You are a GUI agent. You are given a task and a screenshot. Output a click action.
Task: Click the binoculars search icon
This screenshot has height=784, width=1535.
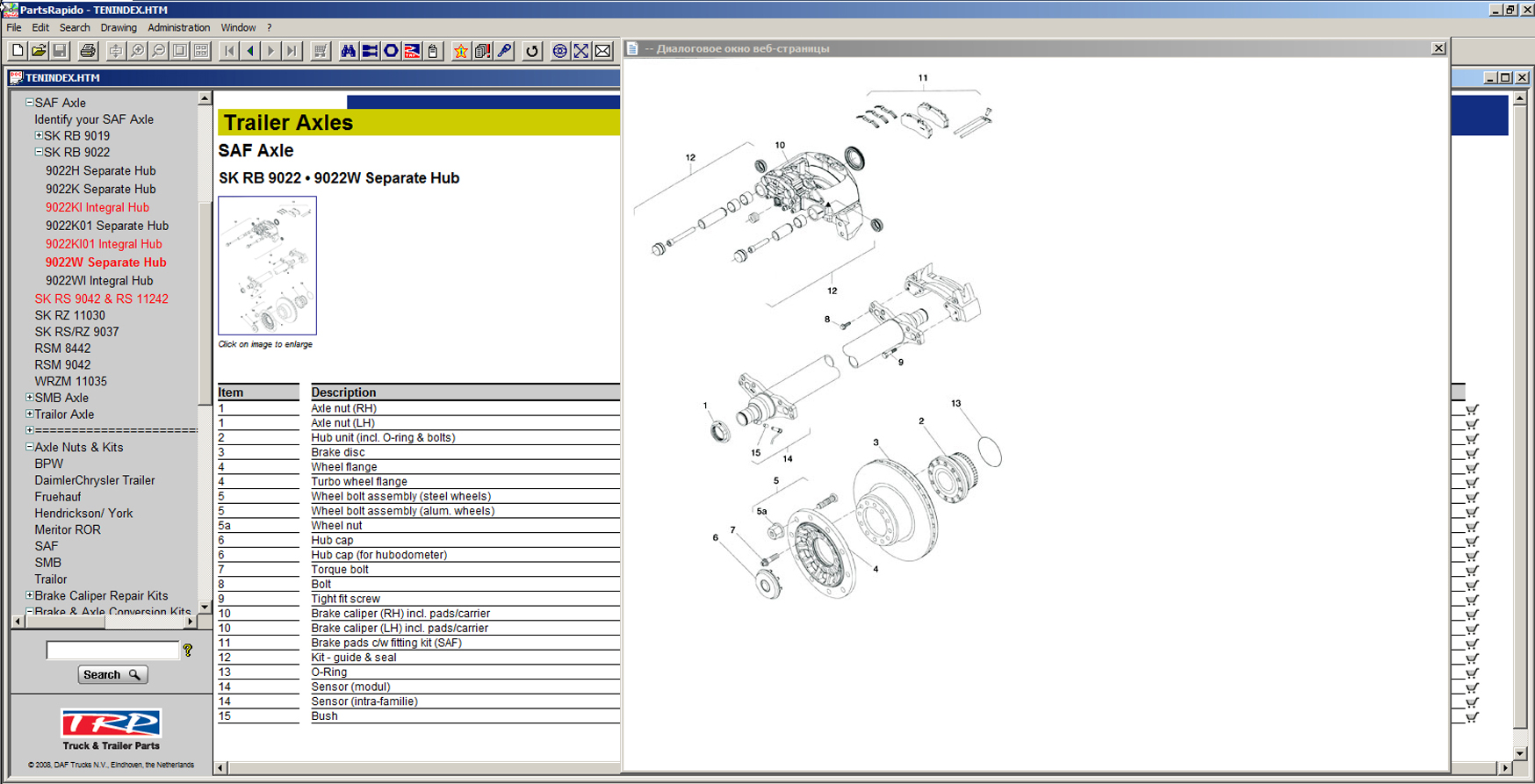click(349, 51)
